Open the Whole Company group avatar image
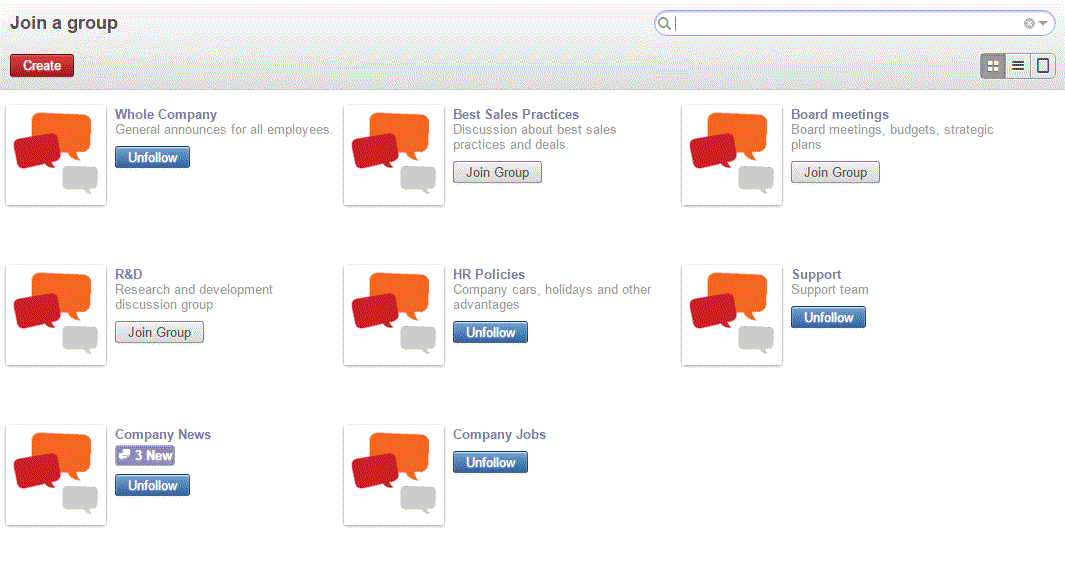The image size is (1065, 578). click(x=55, y=155)
